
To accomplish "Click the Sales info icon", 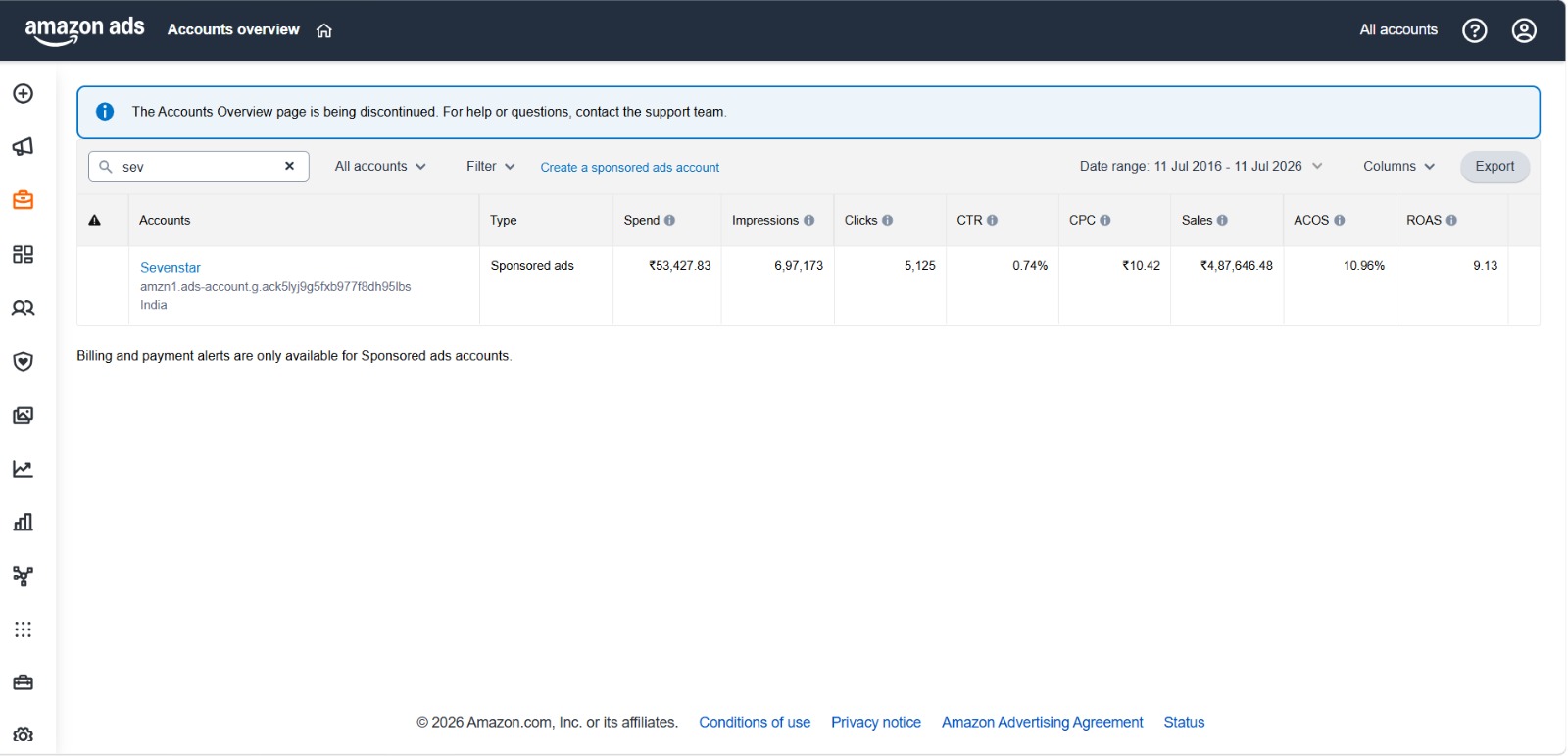I will pyautogui.click(x=1223, y=221).
